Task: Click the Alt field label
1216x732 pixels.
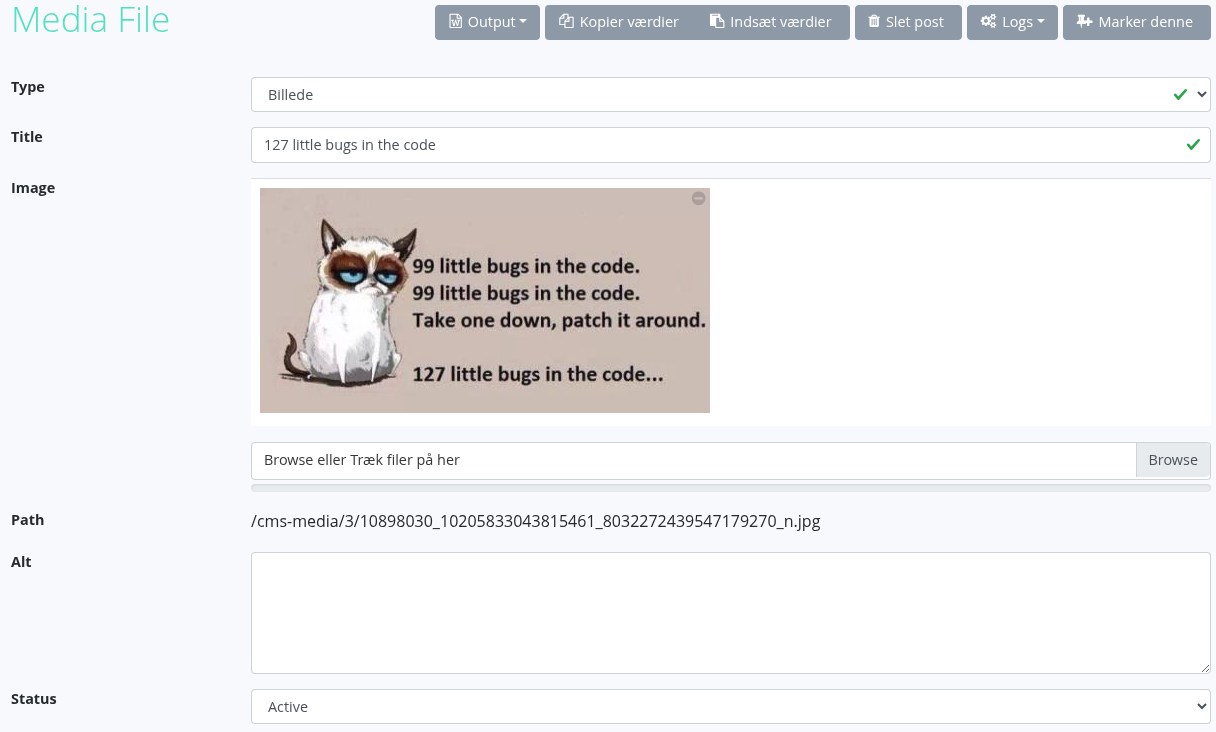Action: (x=21, y=562)
